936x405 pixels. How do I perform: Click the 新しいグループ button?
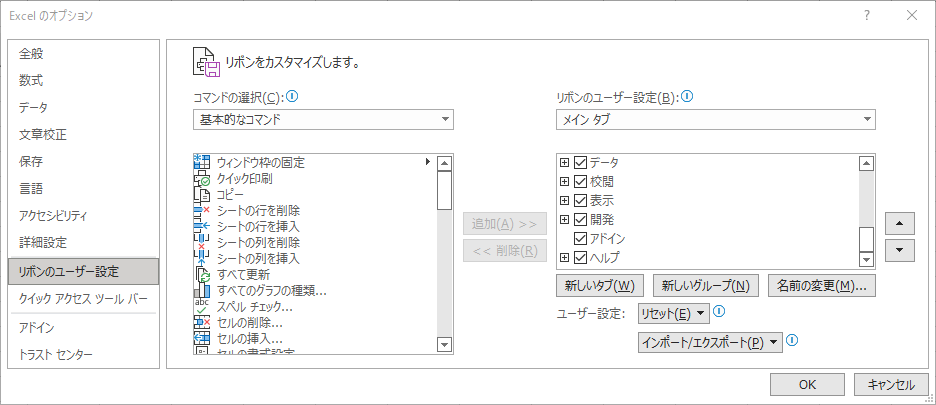point(706,286)
